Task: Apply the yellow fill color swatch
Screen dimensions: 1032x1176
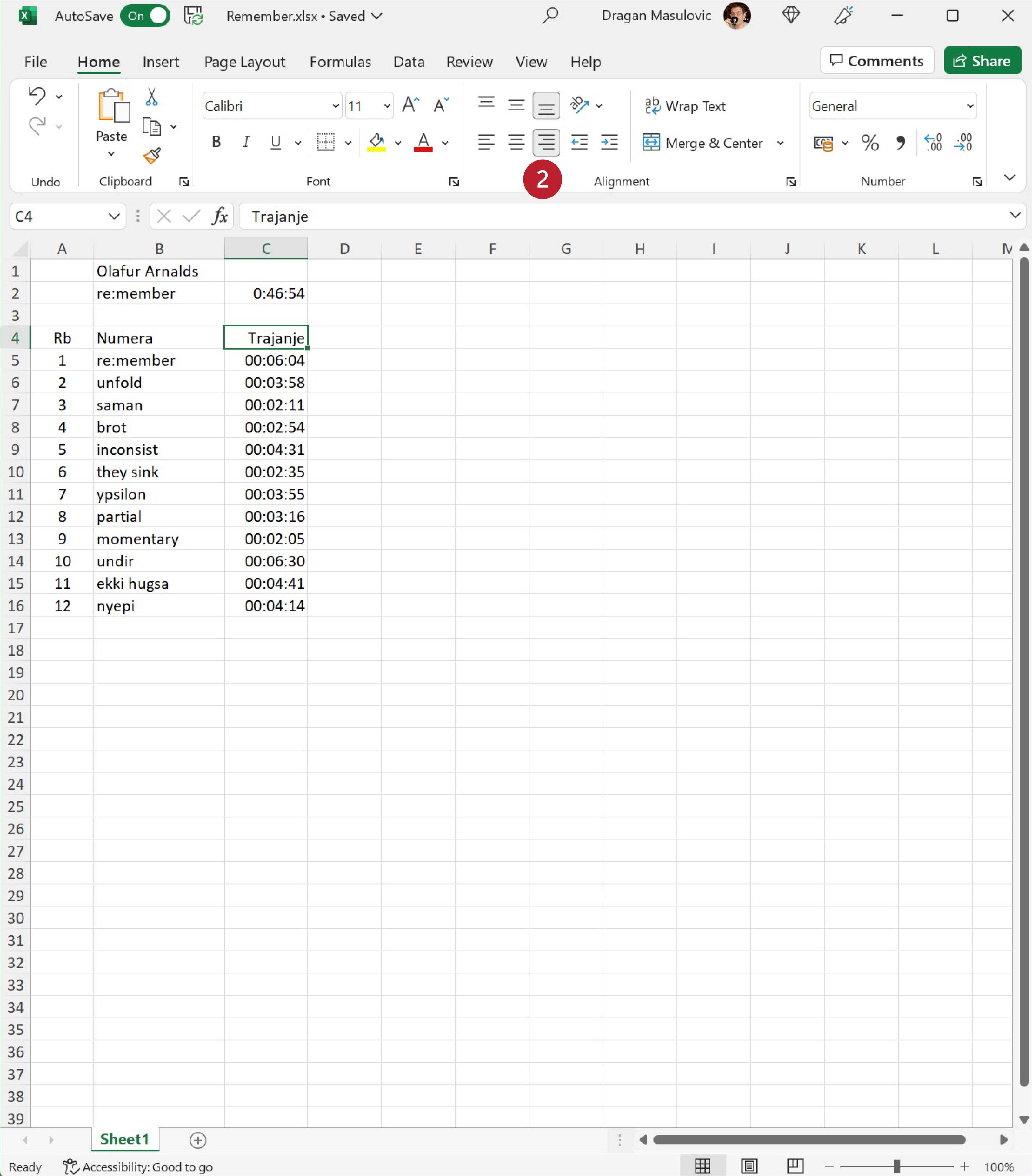Action: [377, 143]
